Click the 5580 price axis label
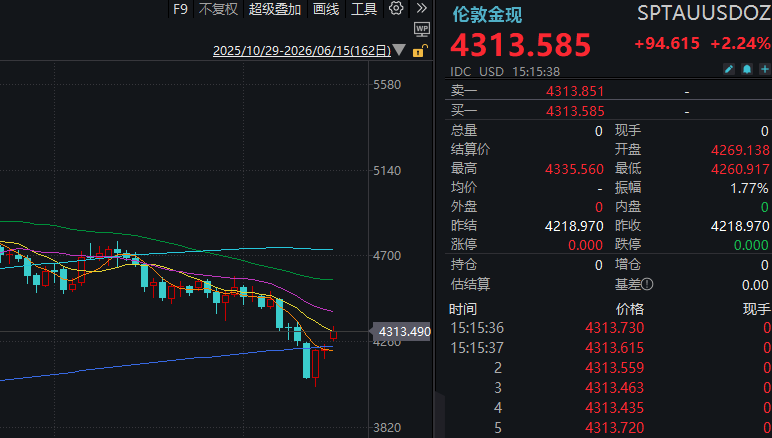This screenshot has width=772, height=438. (387, 85)
